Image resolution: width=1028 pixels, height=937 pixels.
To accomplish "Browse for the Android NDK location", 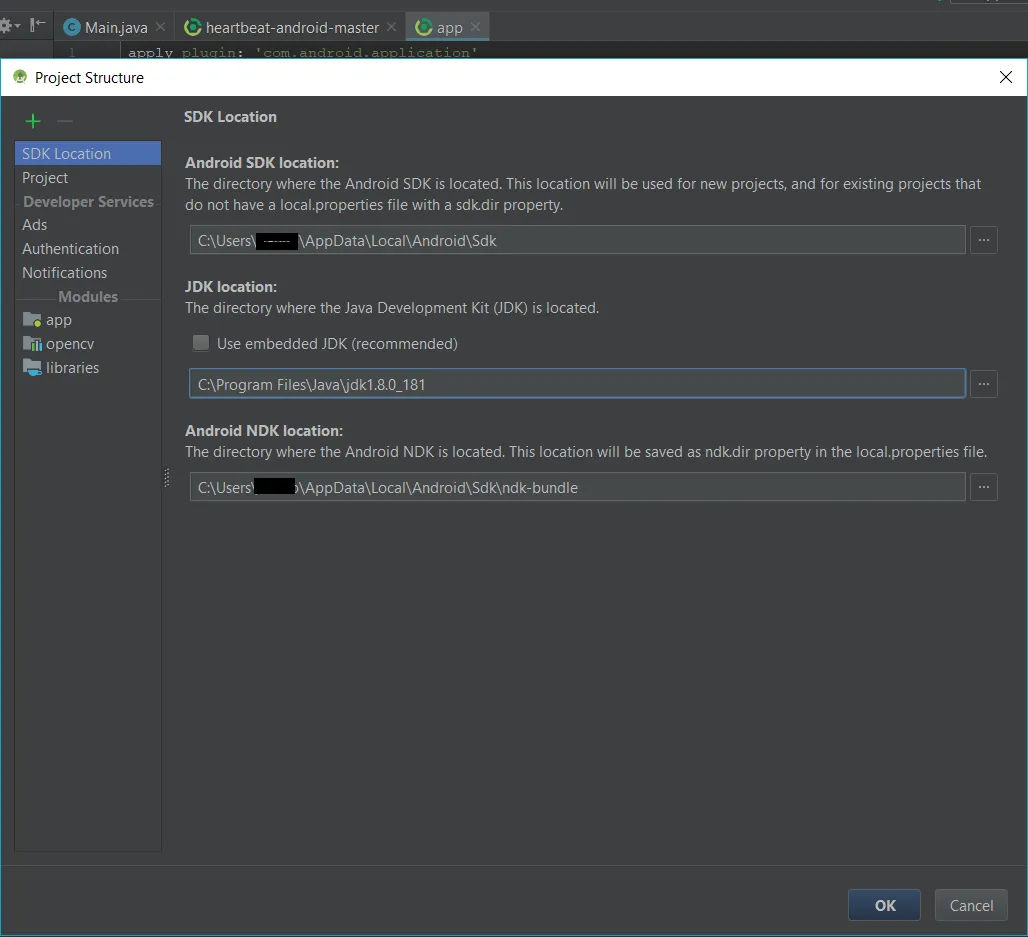I will pos(983,487).
